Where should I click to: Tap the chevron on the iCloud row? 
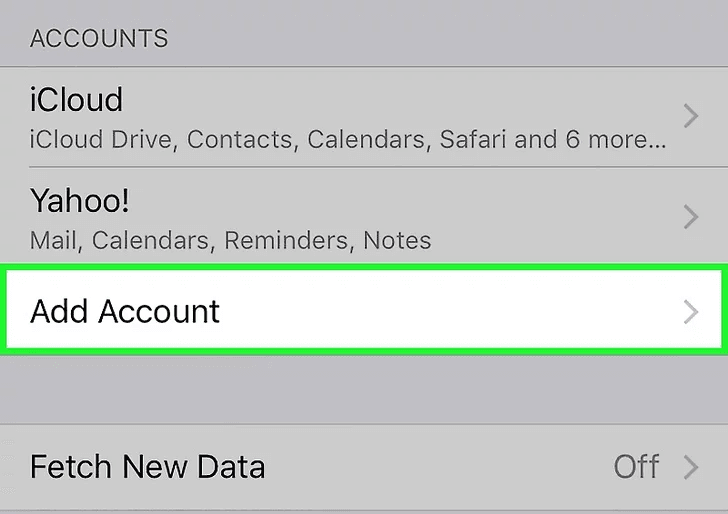(x=690, y=117)
